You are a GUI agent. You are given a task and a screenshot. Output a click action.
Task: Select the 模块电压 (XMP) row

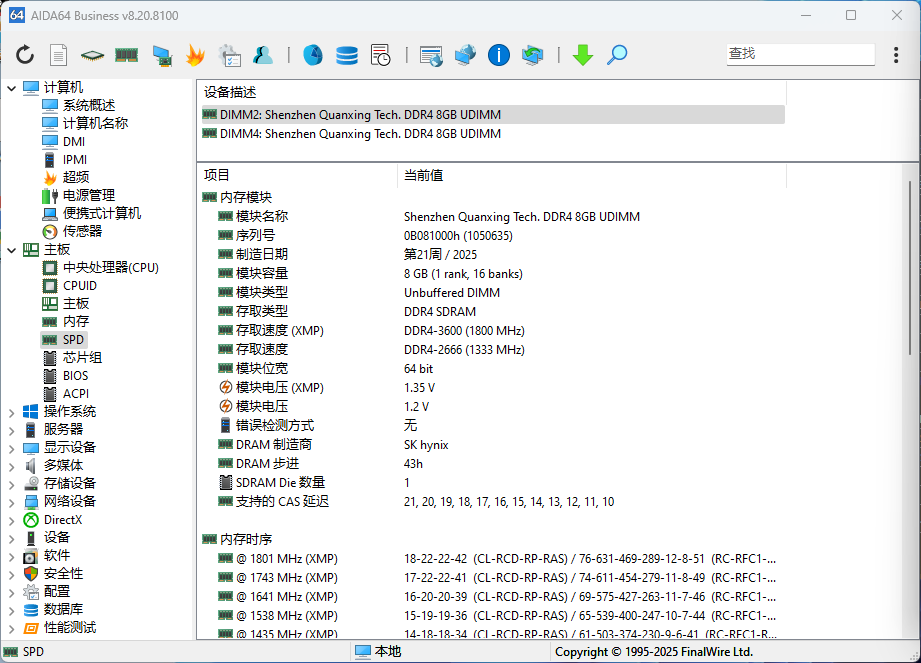click(493, 388)
